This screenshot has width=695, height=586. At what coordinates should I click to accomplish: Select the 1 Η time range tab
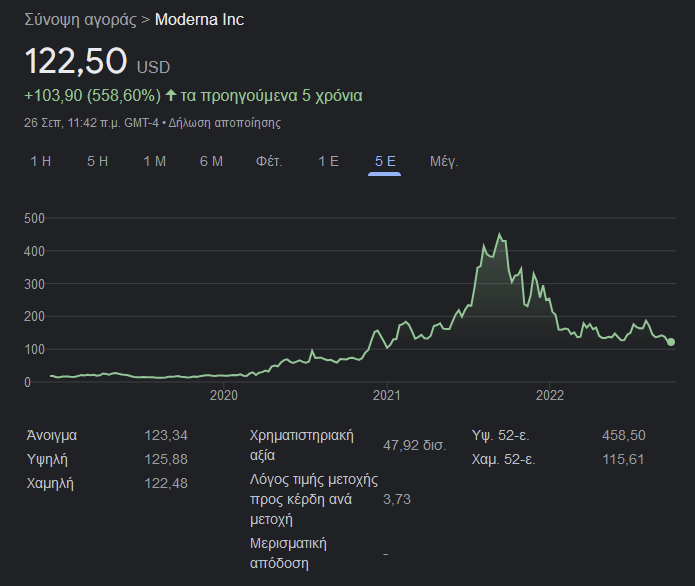pos(41,161)
